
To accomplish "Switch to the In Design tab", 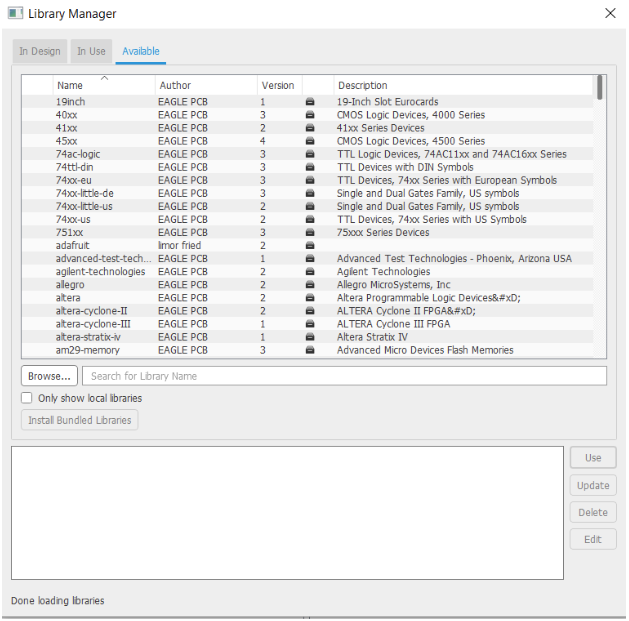I will 40,52.
